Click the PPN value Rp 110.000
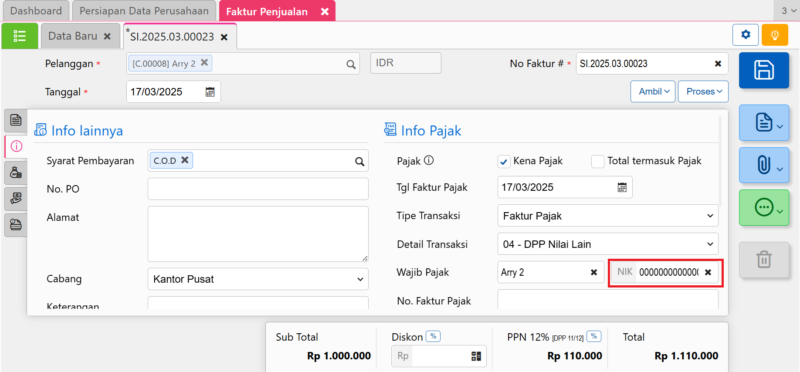The image size is (800, 372). [574, 356]
